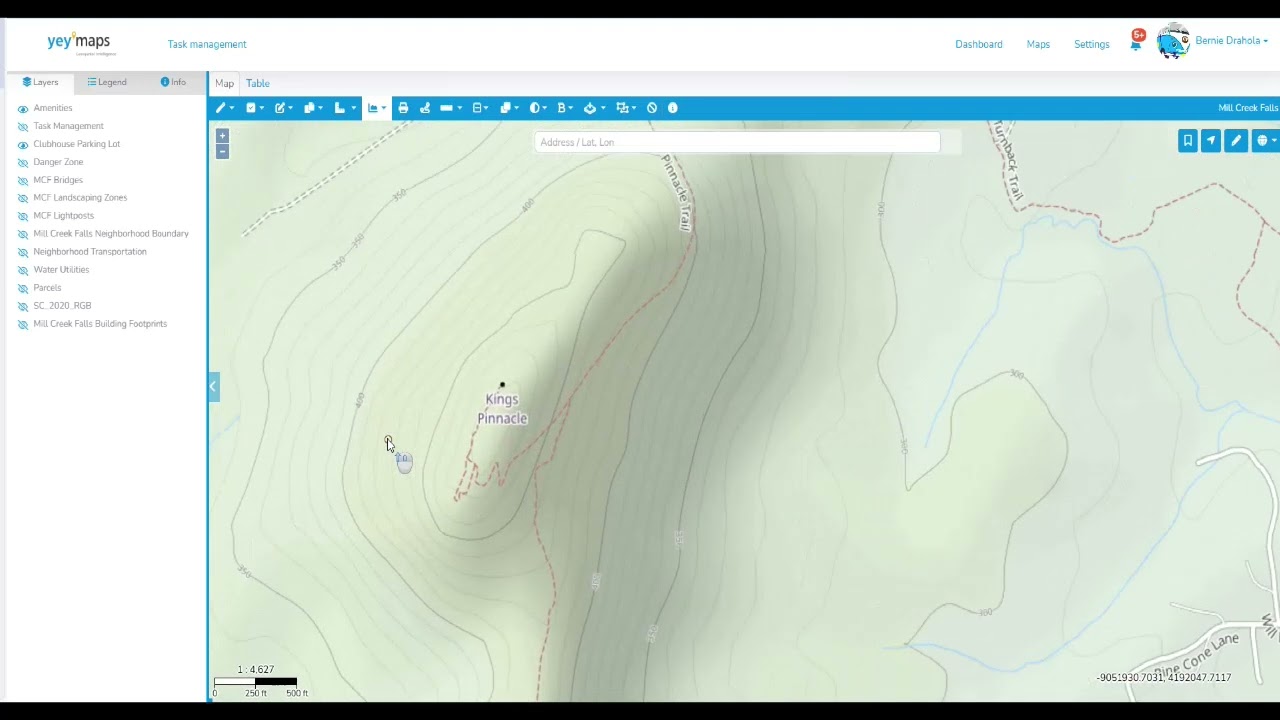Image resolution: width=1280 pixels, height=720 pixels.
Task: Click the user avatar picture
Action: pyautogui.click(x=1173, y=42)
